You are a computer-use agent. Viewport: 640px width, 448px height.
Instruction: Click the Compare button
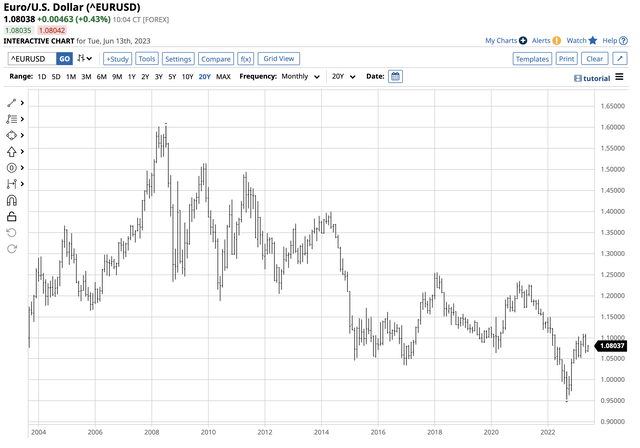(x=216, y=59)
